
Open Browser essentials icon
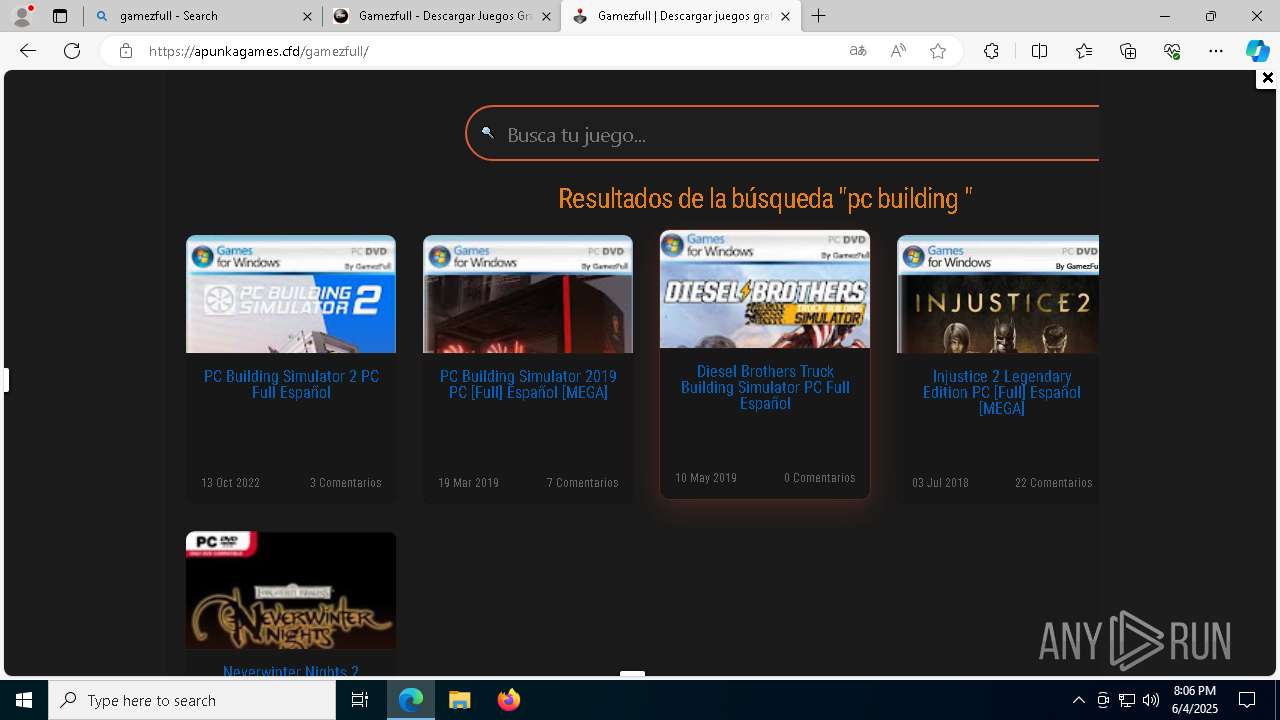coord(1172,51)
